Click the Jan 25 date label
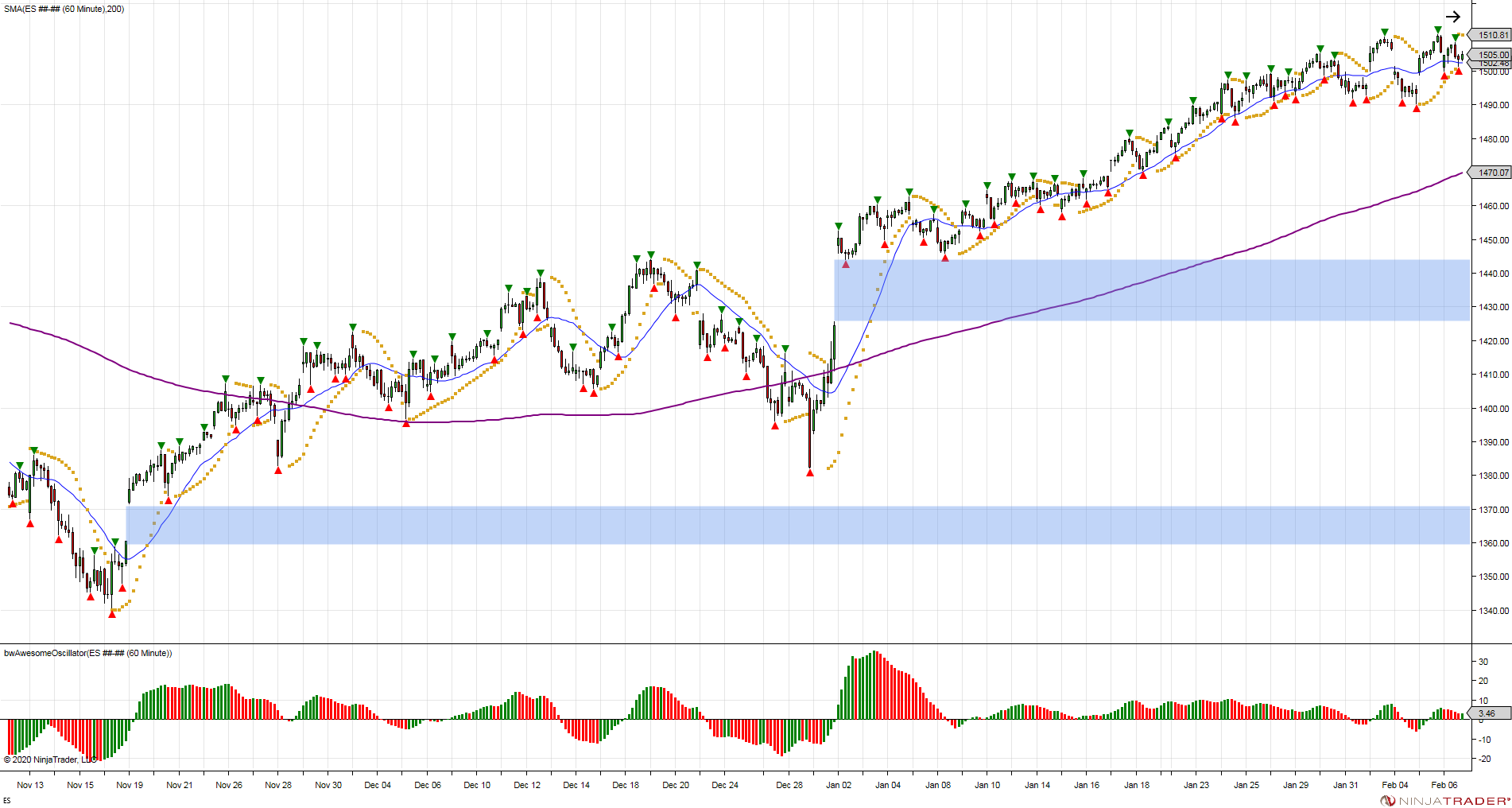 pyautogui.click(x=1246, y=785)
